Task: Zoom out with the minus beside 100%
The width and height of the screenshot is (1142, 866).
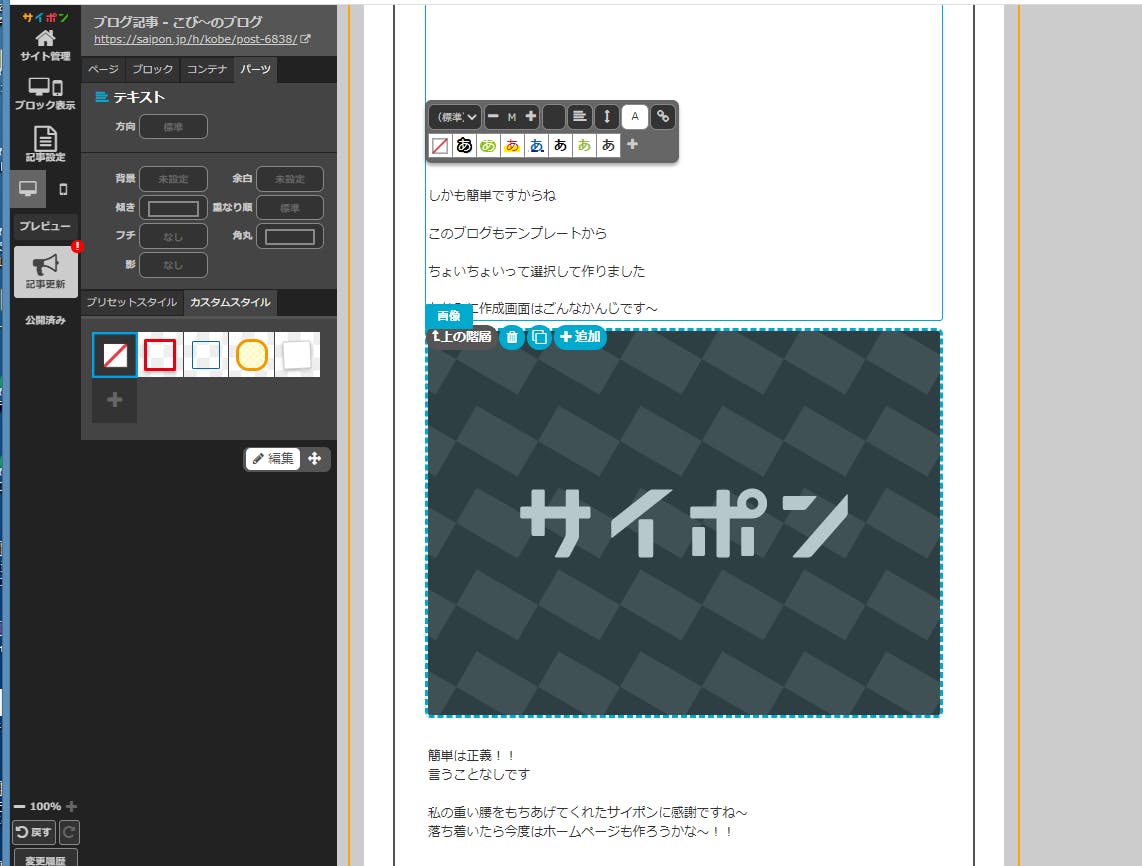Action: tap(20, 806)
